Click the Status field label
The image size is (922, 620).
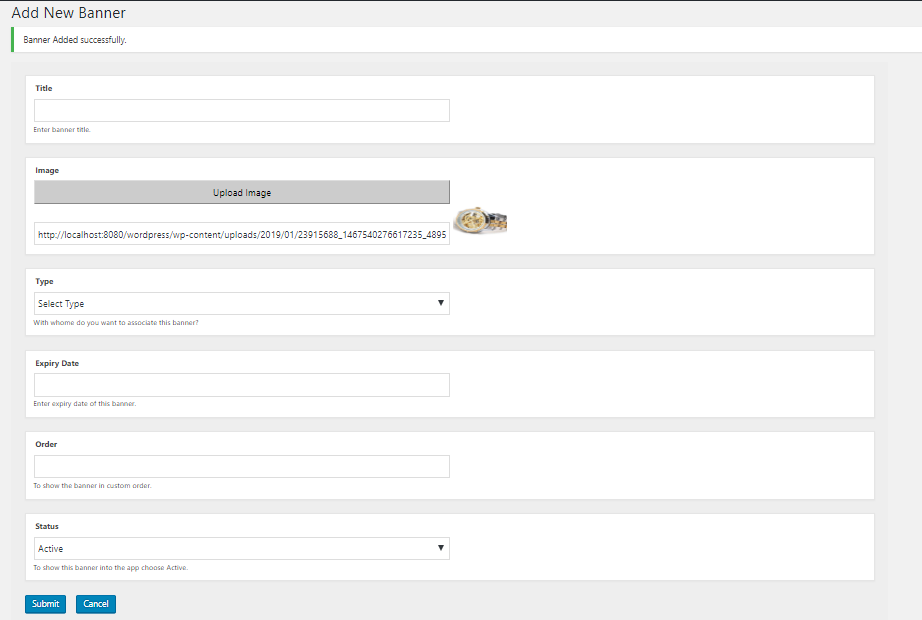coord(47,526)
